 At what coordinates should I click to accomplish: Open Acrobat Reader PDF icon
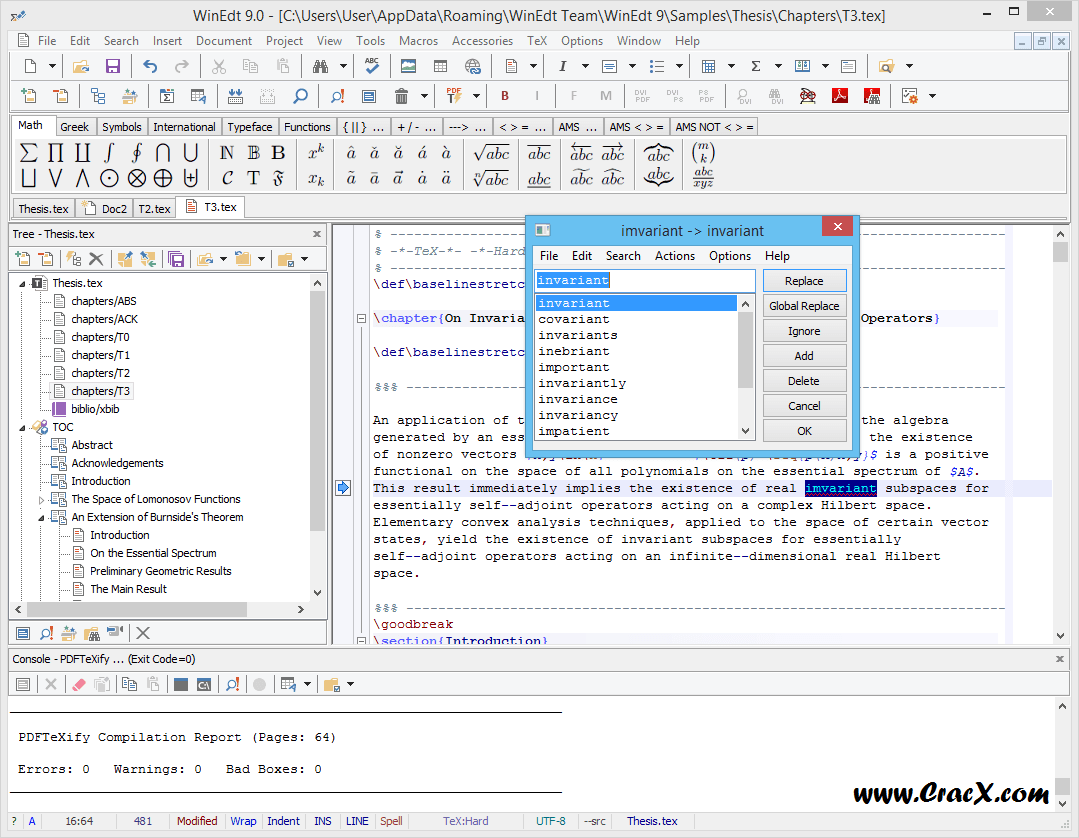coord(840,96)
